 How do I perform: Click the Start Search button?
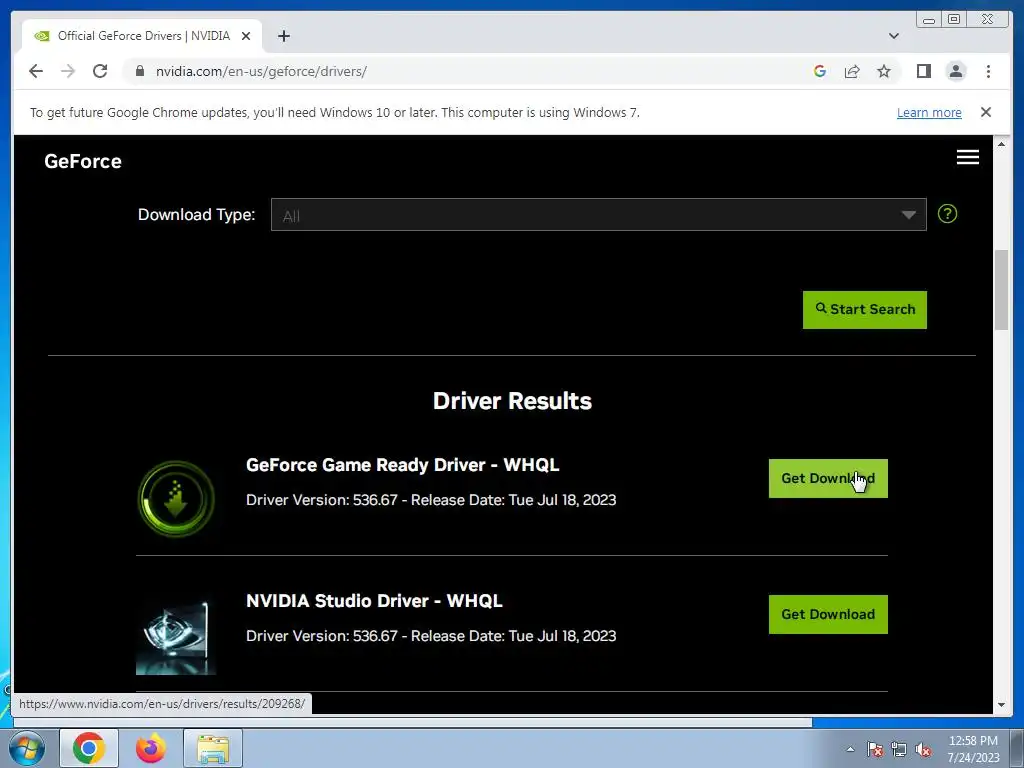pyautogui.click(x=865, y=310)
